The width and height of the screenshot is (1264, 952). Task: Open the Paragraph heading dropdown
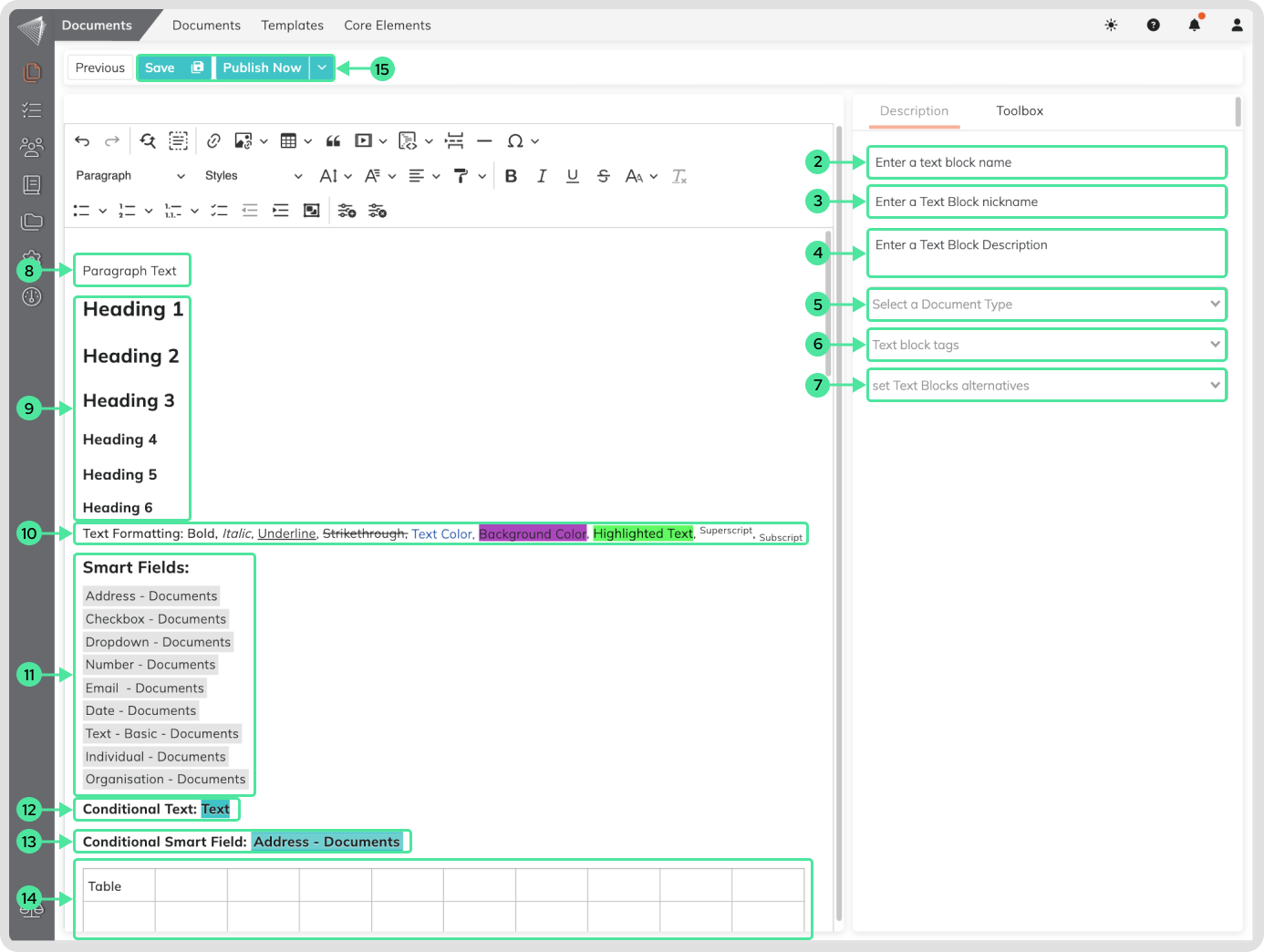130,176
